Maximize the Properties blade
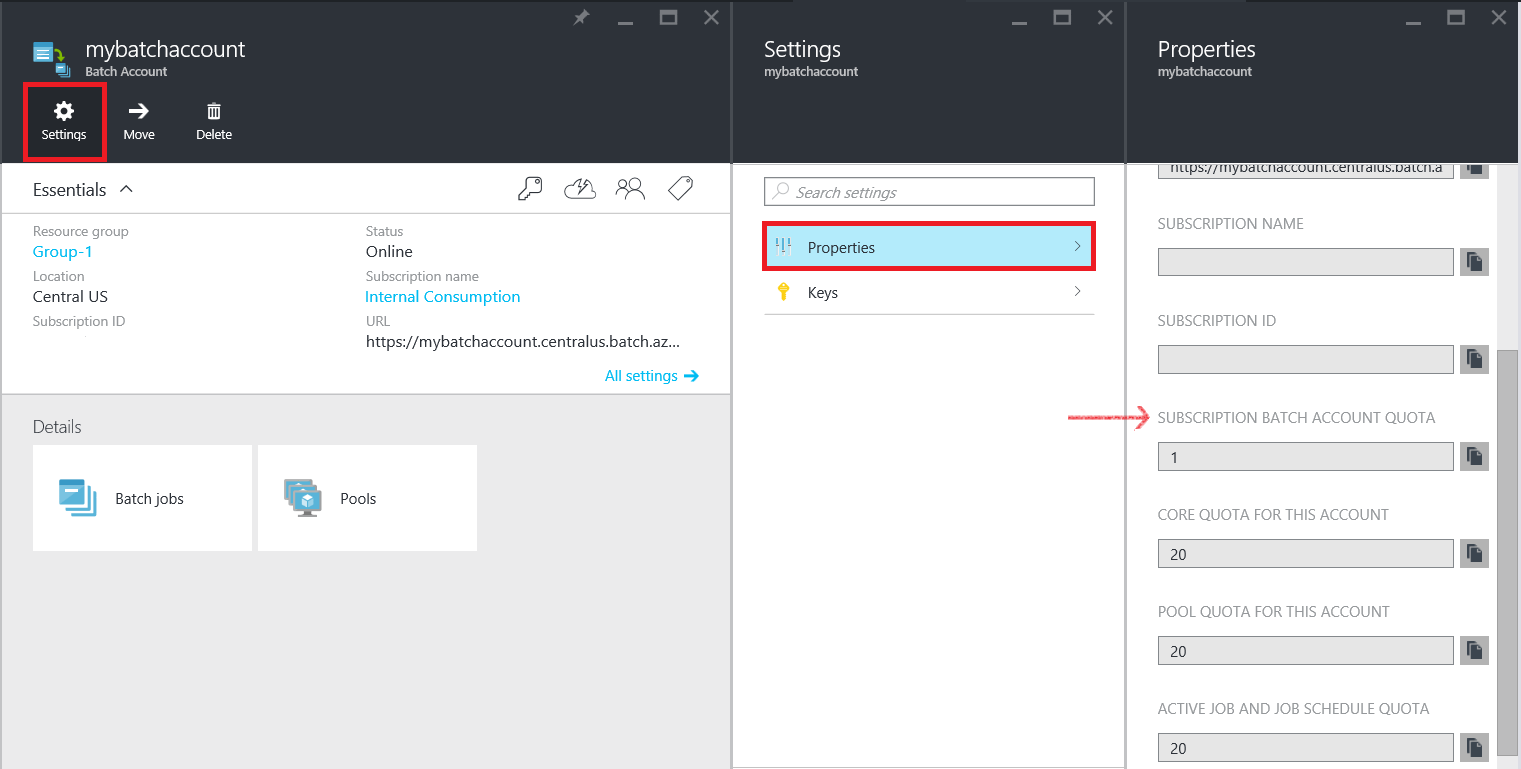The image size is (1521, 769). [x=1456, y=17]
